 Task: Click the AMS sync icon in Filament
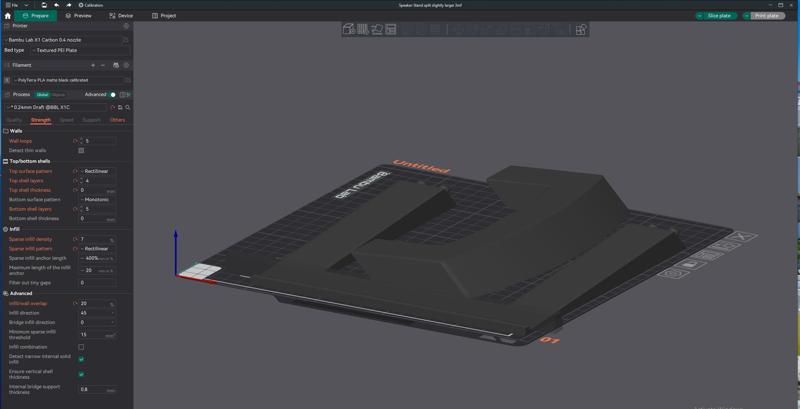tap(116, 65)
